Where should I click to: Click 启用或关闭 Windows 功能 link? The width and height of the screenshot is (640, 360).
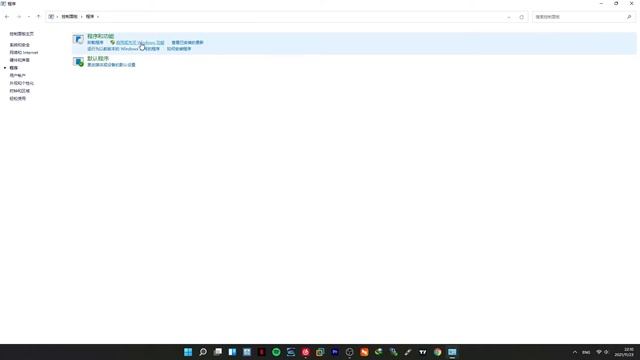pos(140,42)
